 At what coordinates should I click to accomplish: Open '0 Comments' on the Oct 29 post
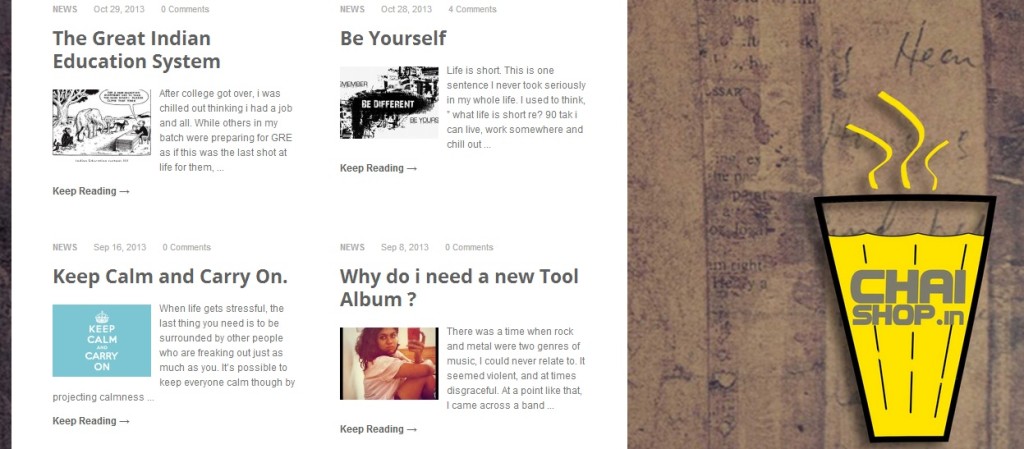coord(185,9)
